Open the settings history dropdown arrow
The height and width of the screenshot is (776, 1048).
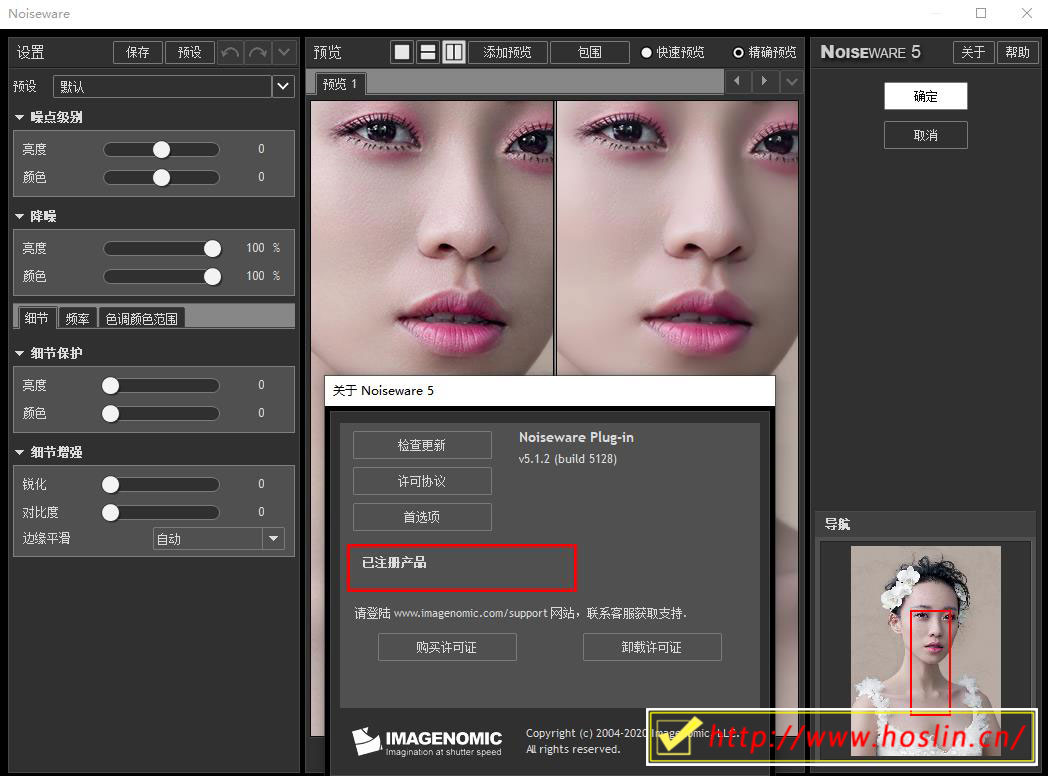[x=284, y=52]
